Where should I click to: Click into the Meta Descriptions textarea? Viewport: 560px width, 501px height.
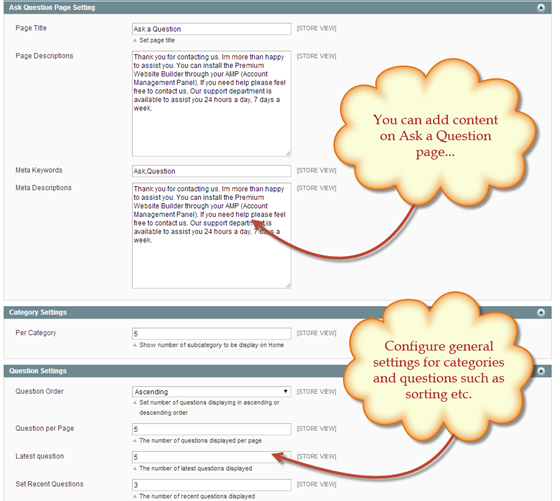(x=211, y=236)
